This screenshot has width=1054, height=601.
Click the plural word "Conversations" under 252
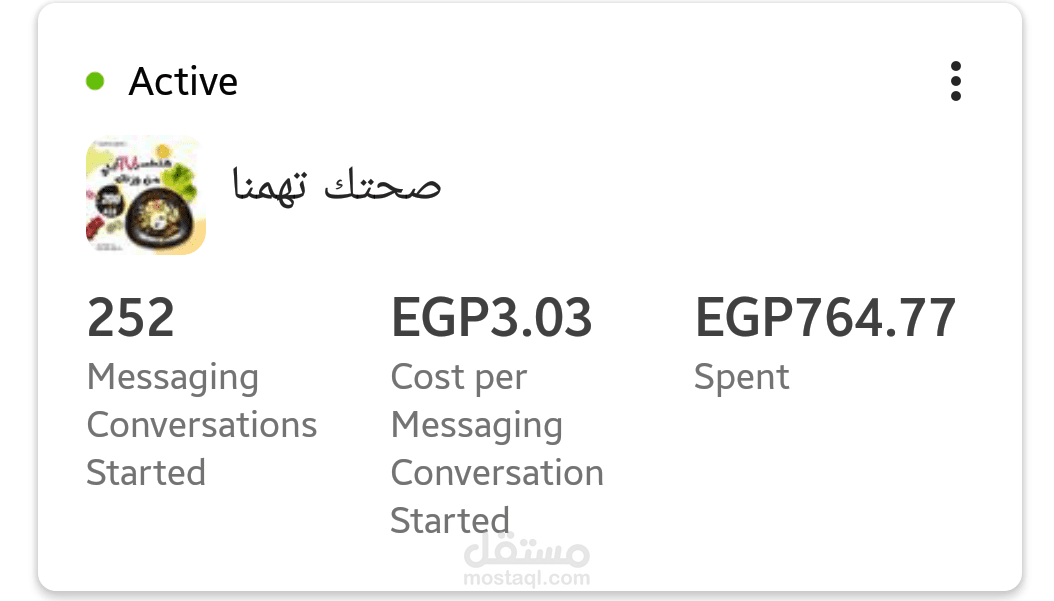pyautogui.click(x=201, y=425)
